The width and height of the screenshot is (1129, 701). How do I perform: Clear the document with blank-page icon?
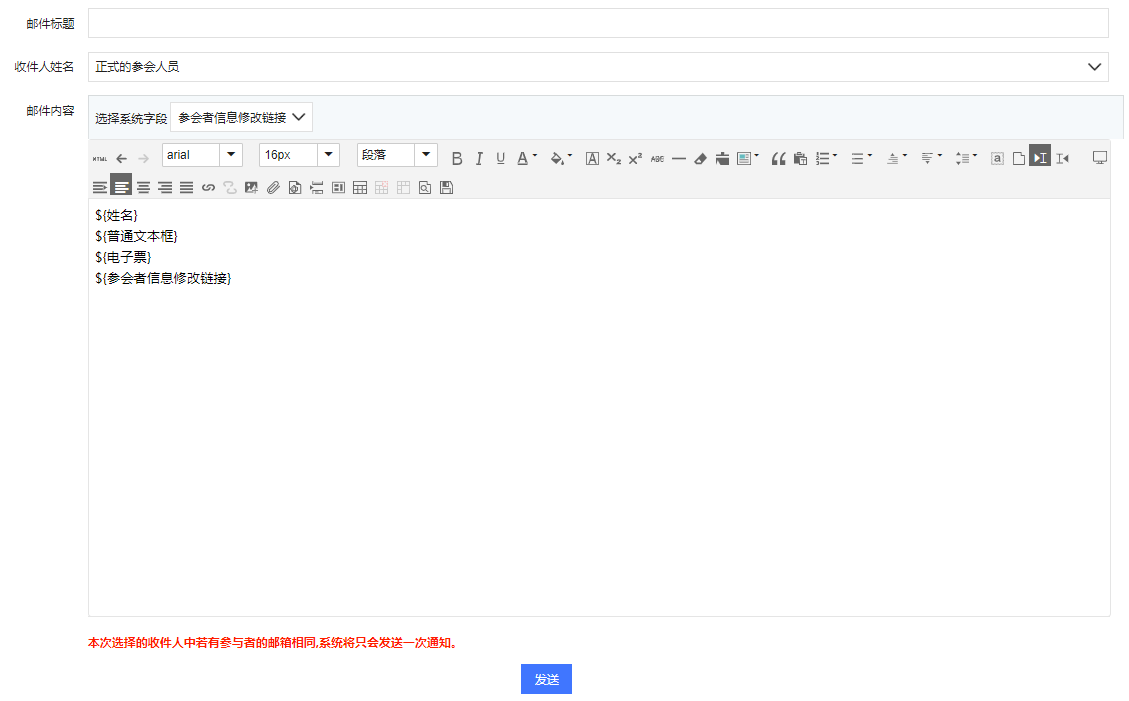[1019, 158]
